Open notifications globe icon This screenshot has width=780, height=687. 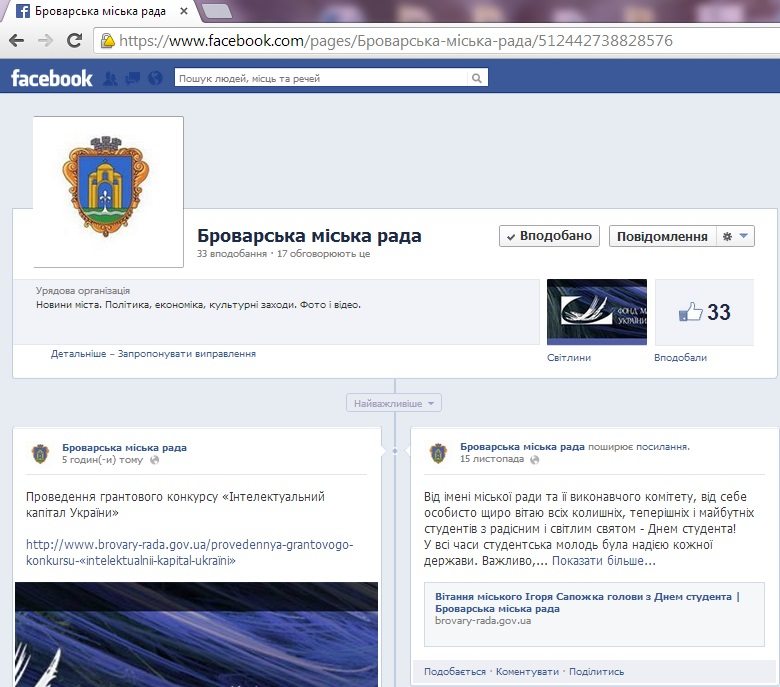[x=155, y=78]
